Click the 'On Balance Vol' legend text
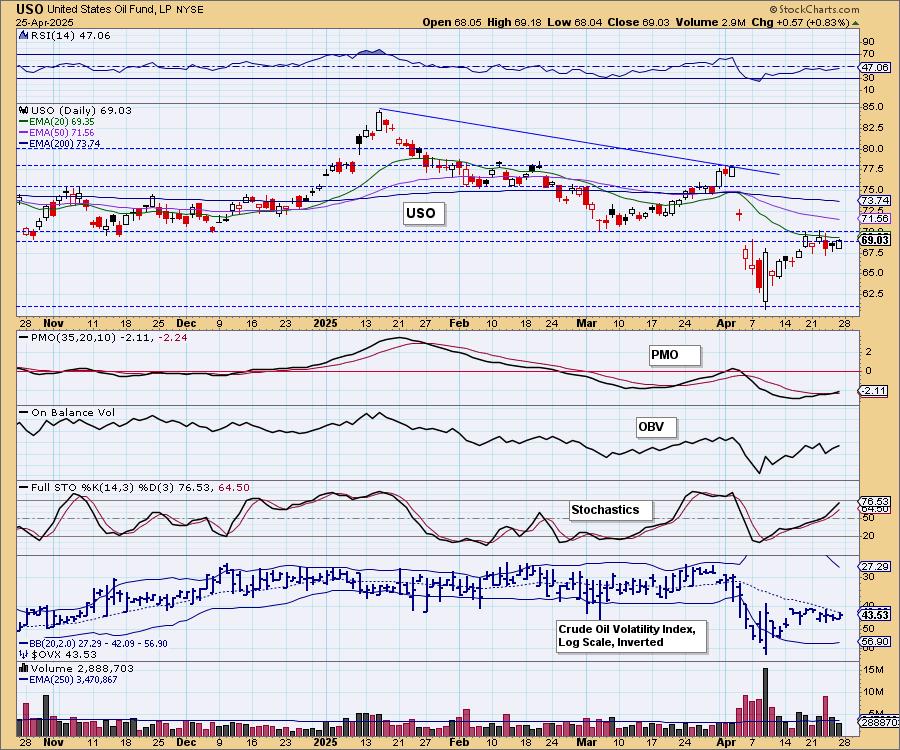This screenshot has height=750, width=900. [x=73, y=413]
